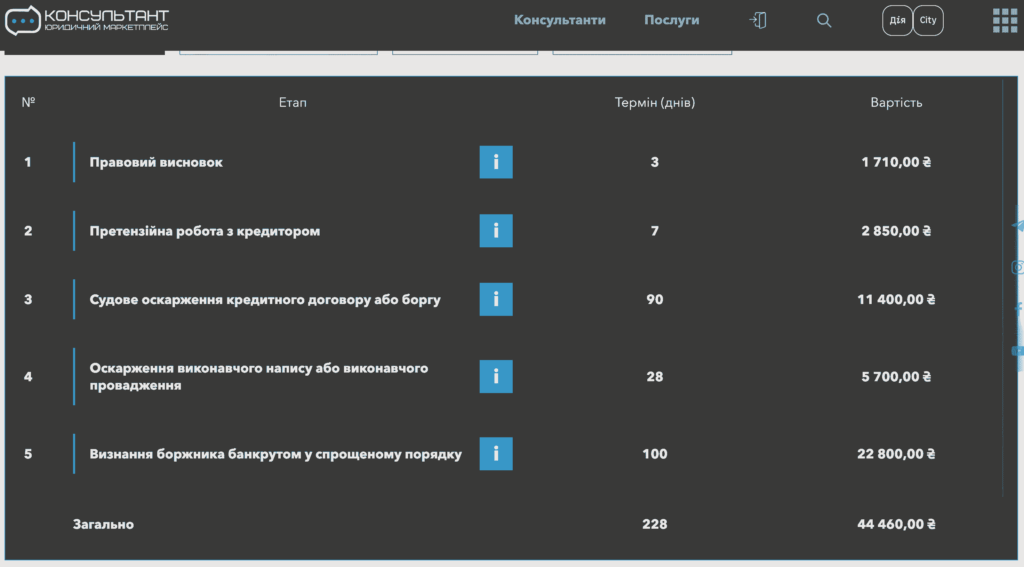Viewport: 1024px width, 567px height.
Task: Open the Консультанти menu item
Action: 559,20
